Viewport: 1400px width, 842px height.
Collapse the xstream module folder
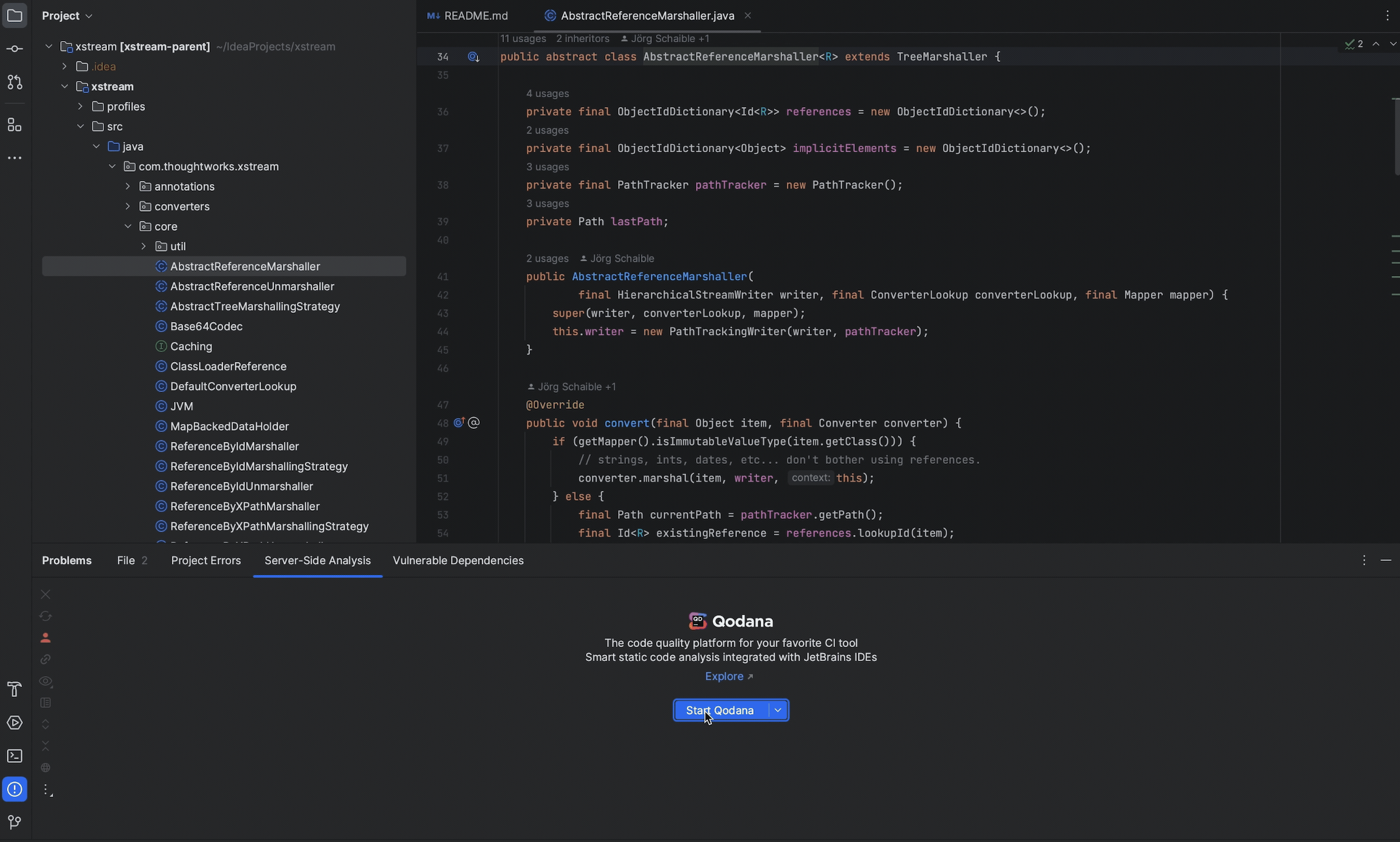click(x=65, y=87)
